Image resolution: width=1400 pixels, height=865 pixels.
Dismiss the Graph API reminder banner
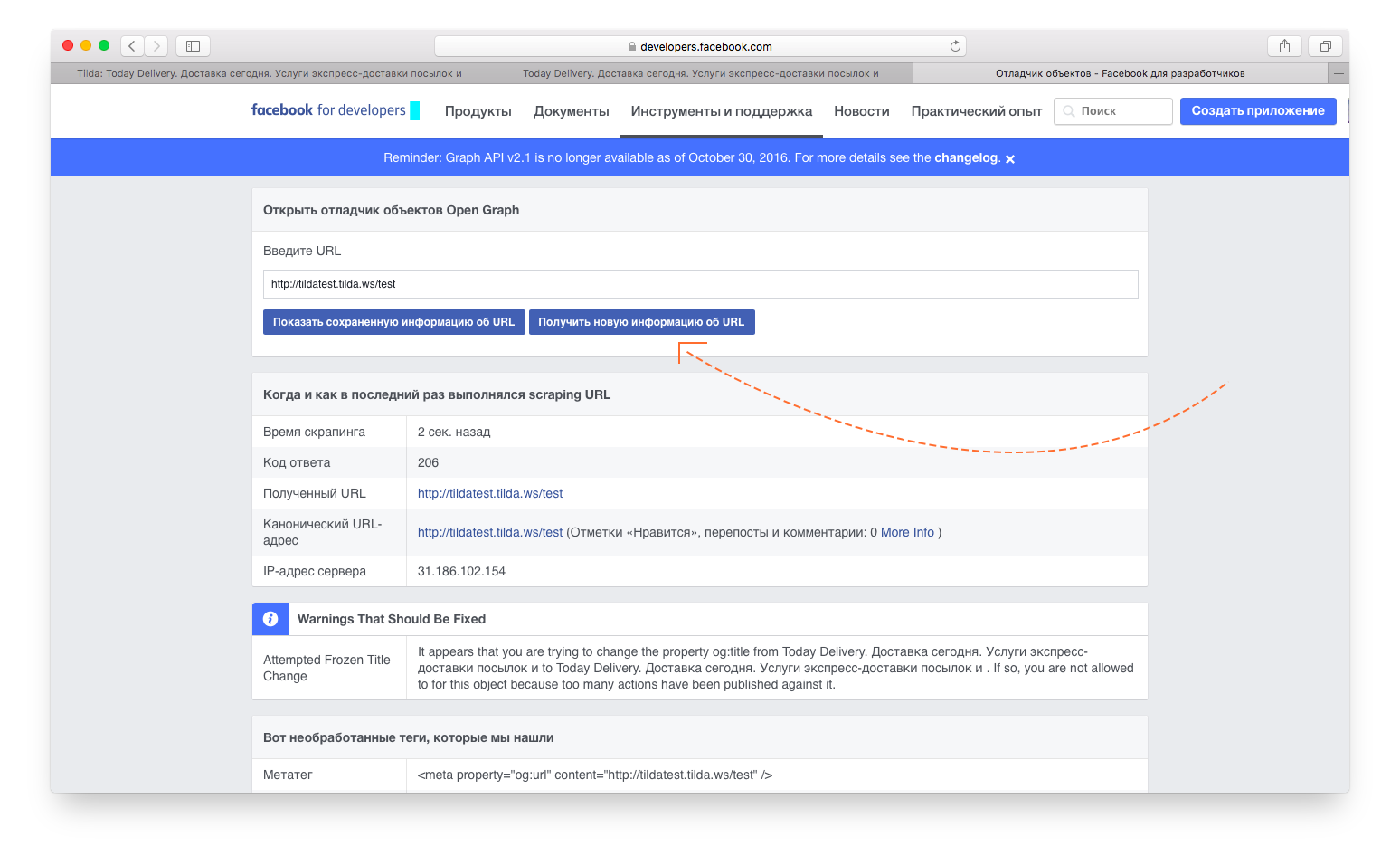point(1010,158)
